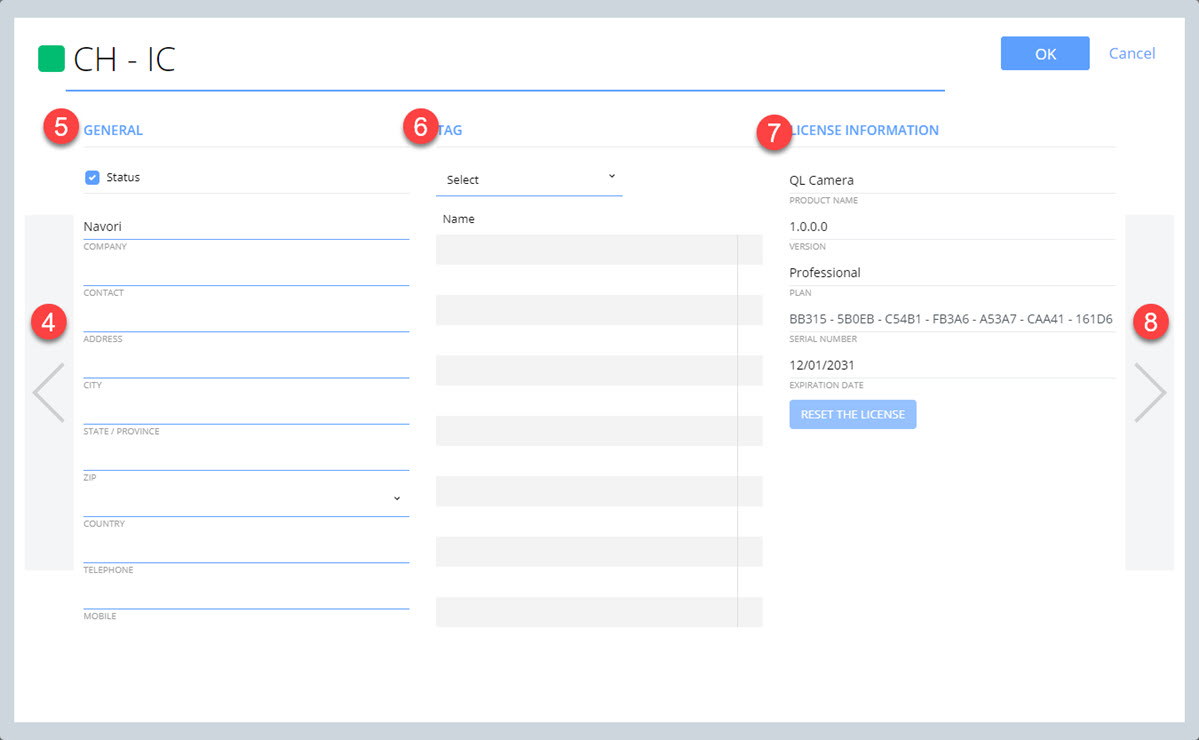Toggle the Status checkbox
The width and height of the screenshot is (1199, 740).
[x=92, y=177]
